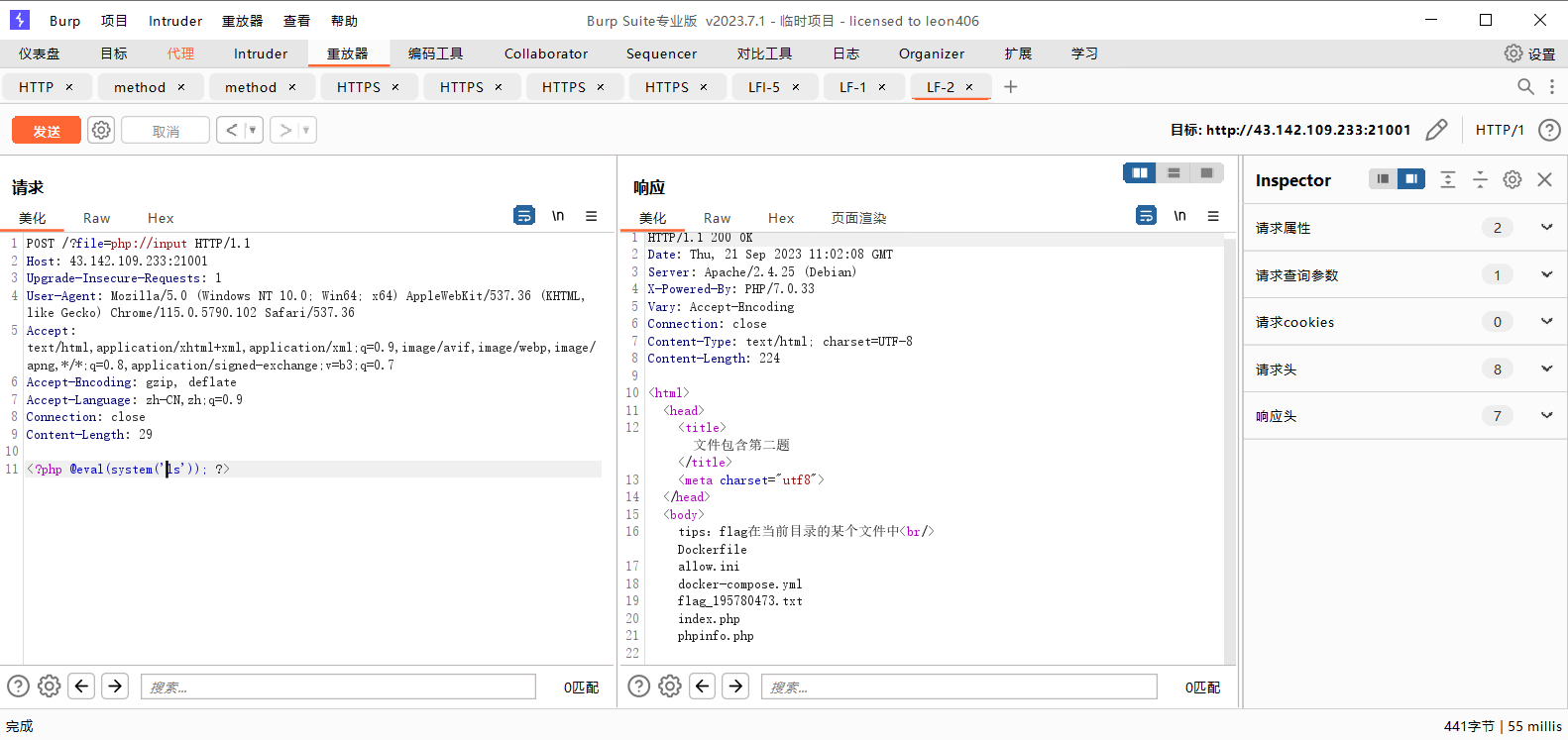Select request Hex view tab

pyautogui.click(x=161, y=218)
